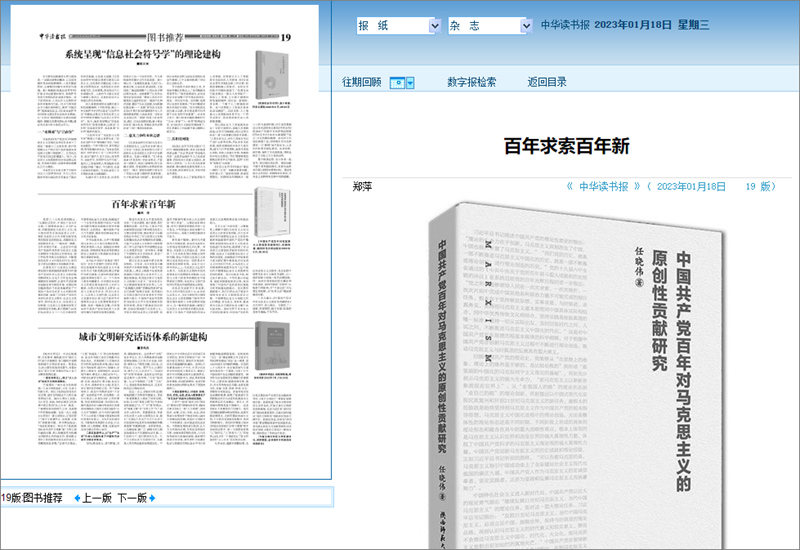
Task: Click the 19 版 link in article info
Action: coord(760,187)
